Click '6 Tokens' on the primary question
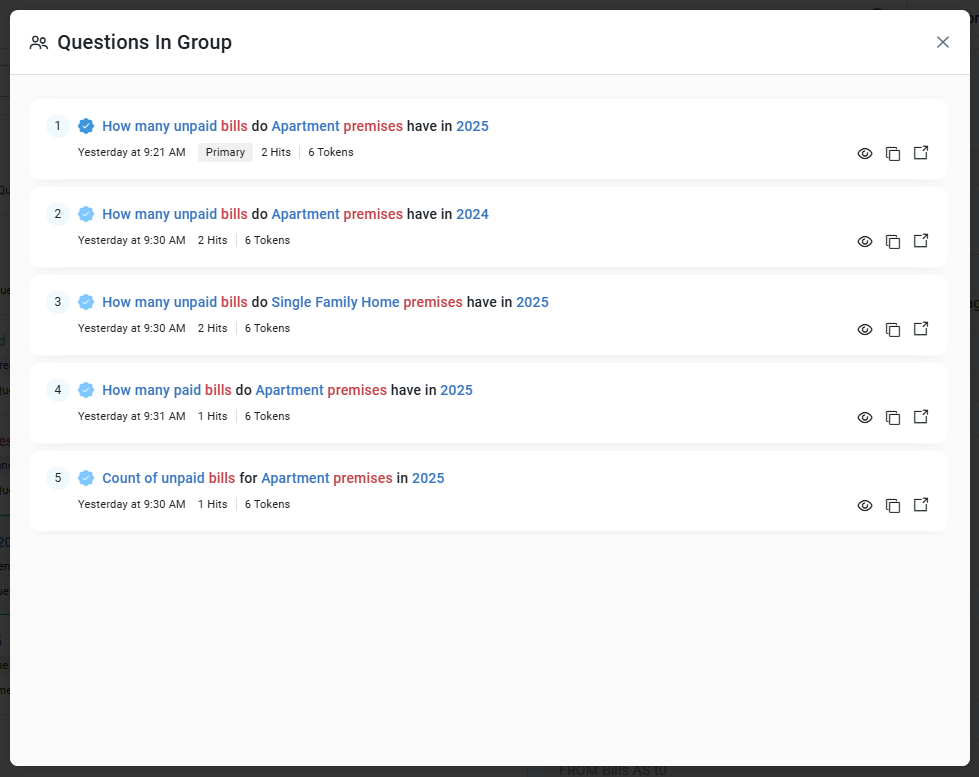The width and height of the screenshot is (979, 777). point(331,152)
